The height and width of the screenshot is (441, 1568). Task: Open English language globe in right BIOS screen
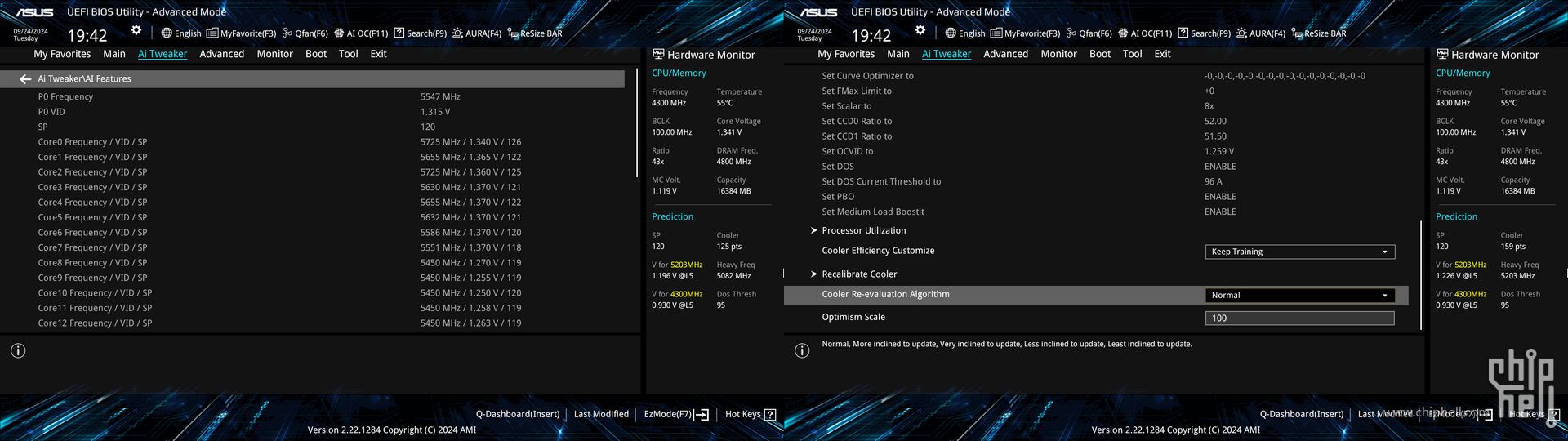pyautogui.click(x=964, y=33)
